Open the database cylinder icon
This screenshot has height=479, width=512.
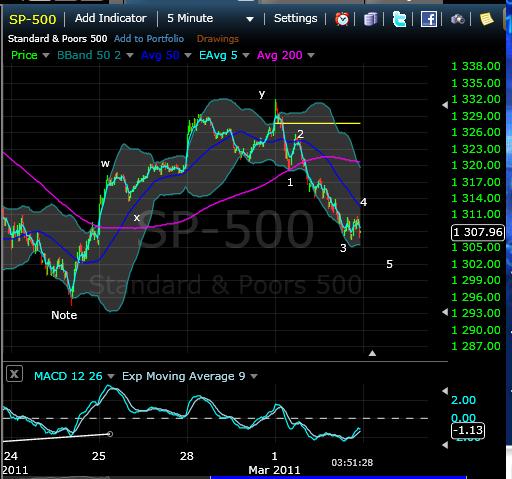(x=370, y=19)
